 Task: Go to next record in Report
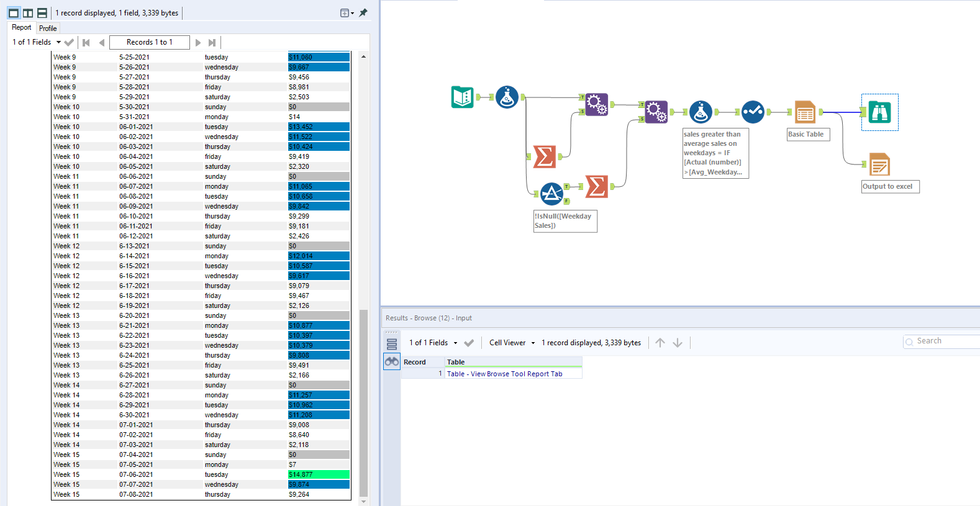tap(198, 42)
